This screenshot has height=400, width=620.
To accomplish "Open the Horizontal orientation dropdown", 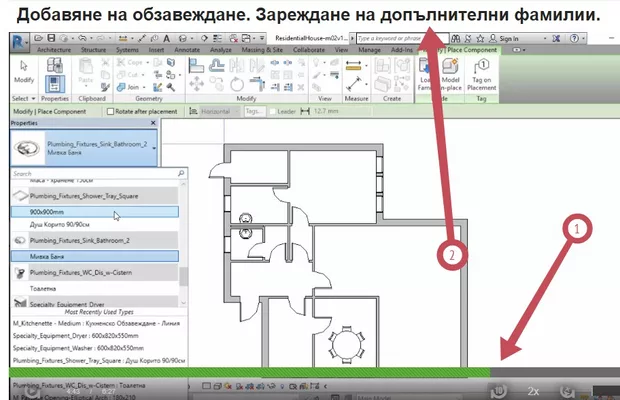I will click(x=220, y=111).
